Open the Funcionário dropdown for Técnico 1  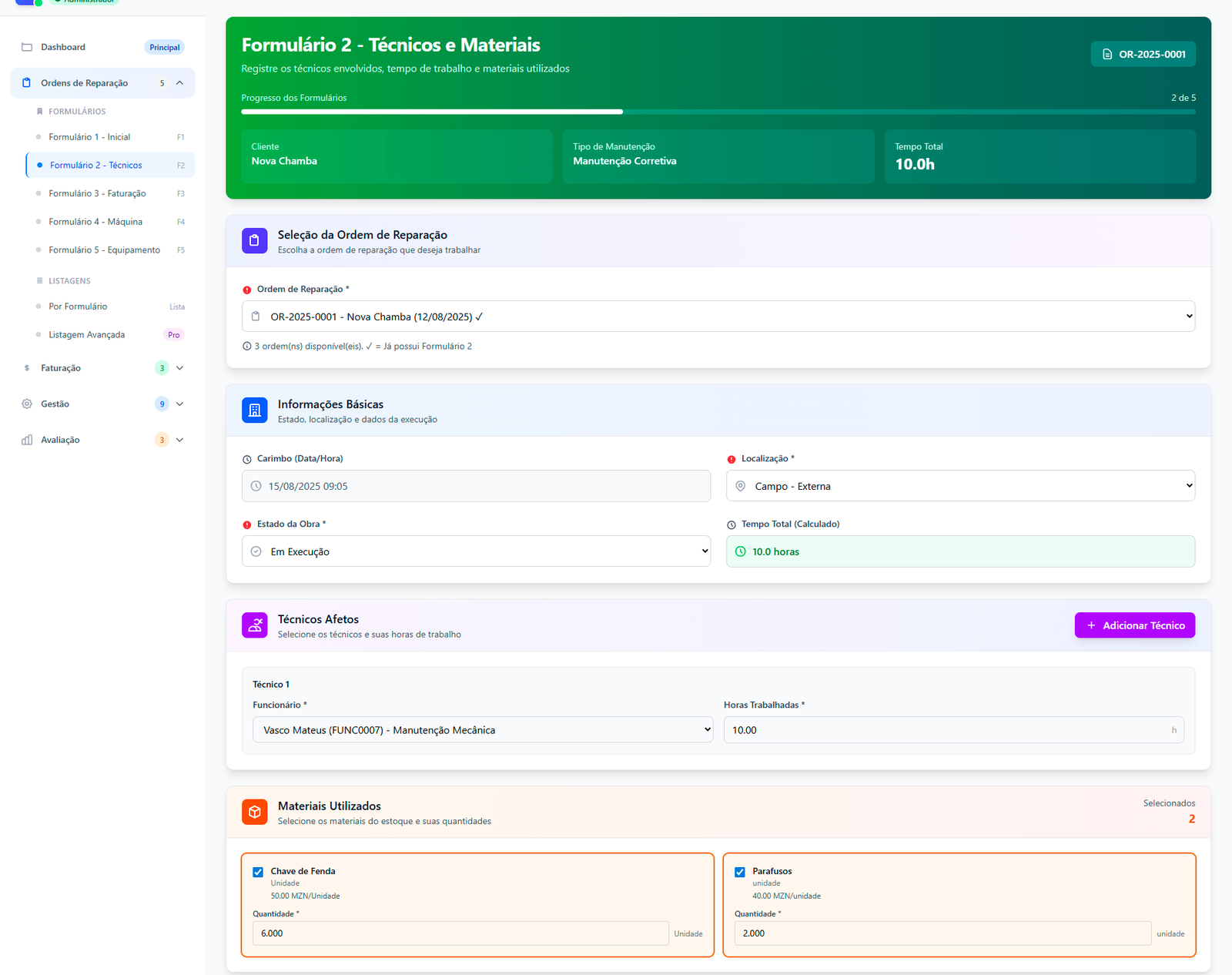tap(483, 730)
